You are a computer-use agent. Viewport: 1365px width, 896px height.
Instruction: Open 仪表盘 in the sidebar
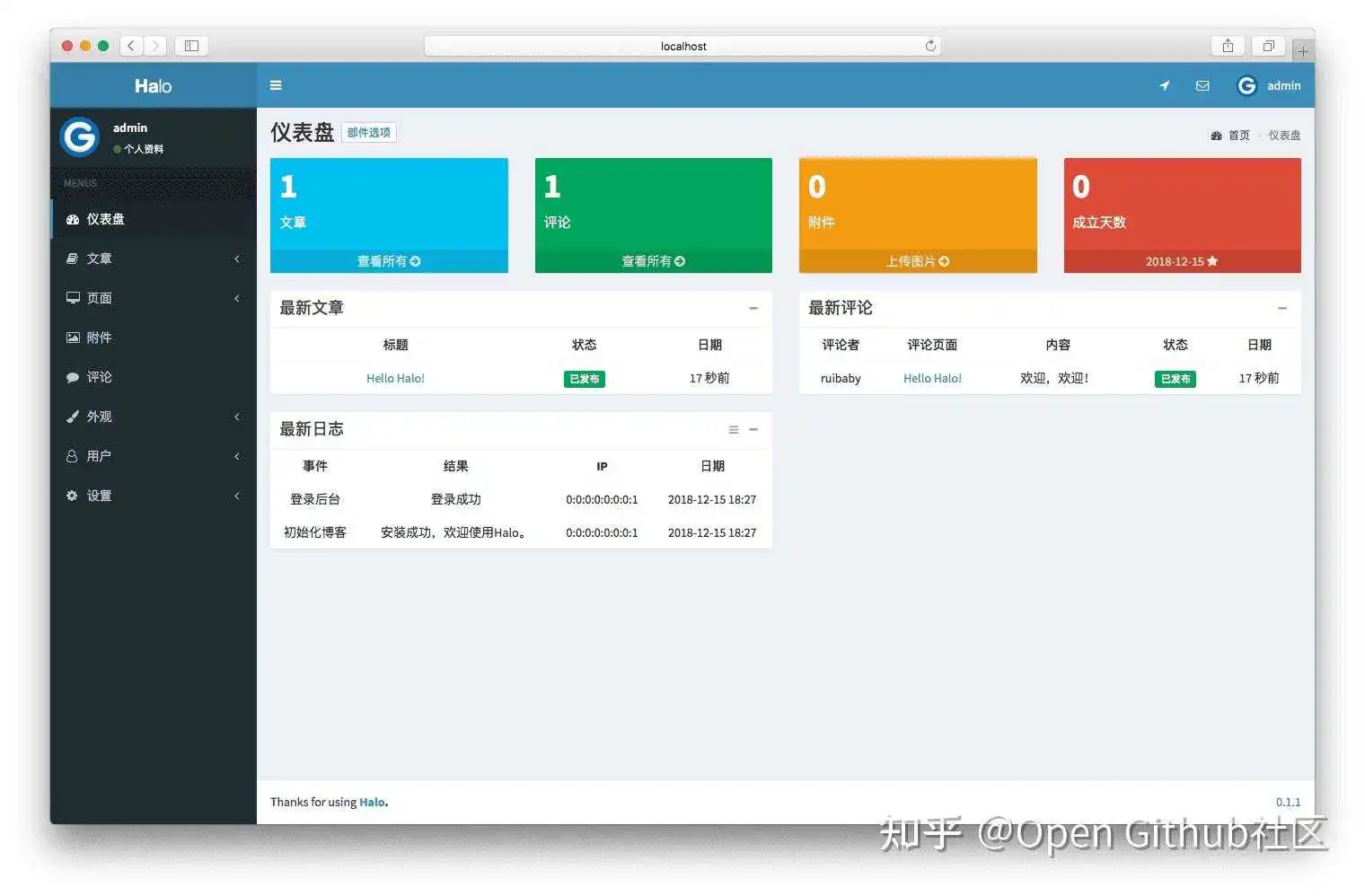(154, 219)
